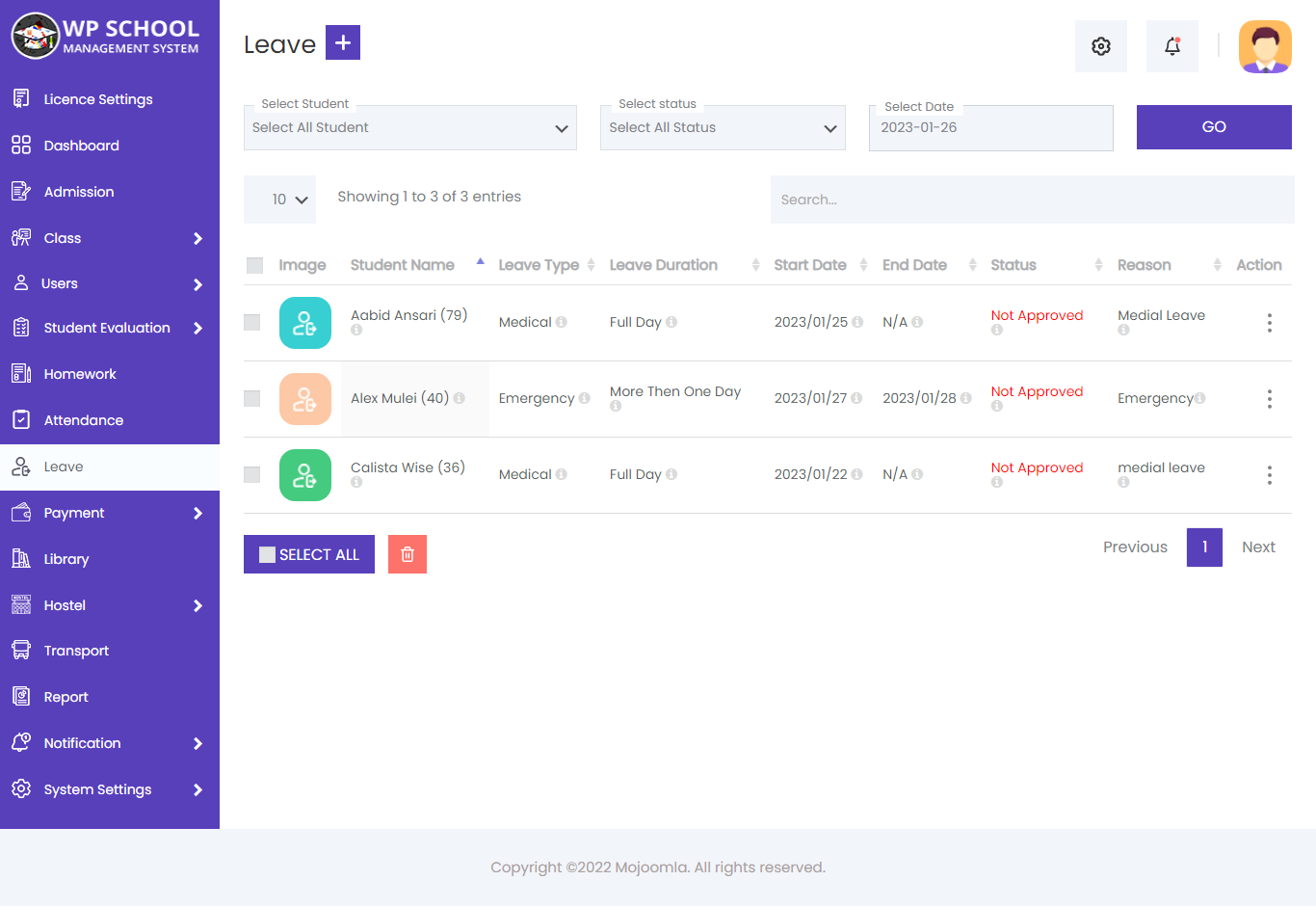Sort by Leave Type column
This screenshot has height=907, width=1316.
click(546, 265)
